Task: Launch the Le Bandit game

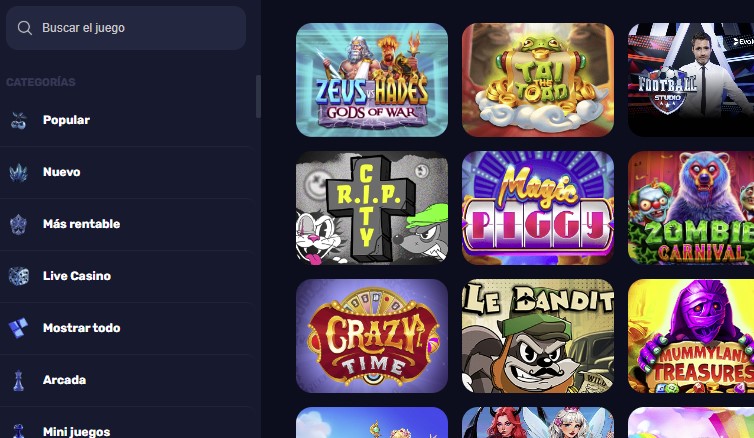Action: point(538,336)
